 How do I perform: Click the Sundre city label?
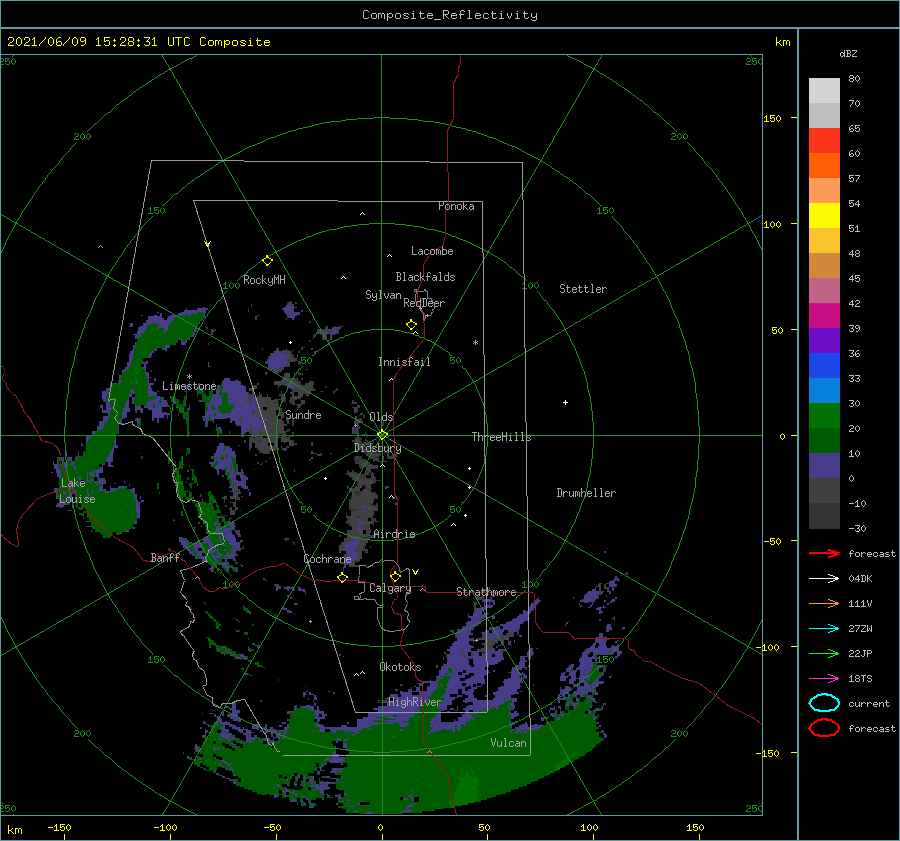(303, 414)
